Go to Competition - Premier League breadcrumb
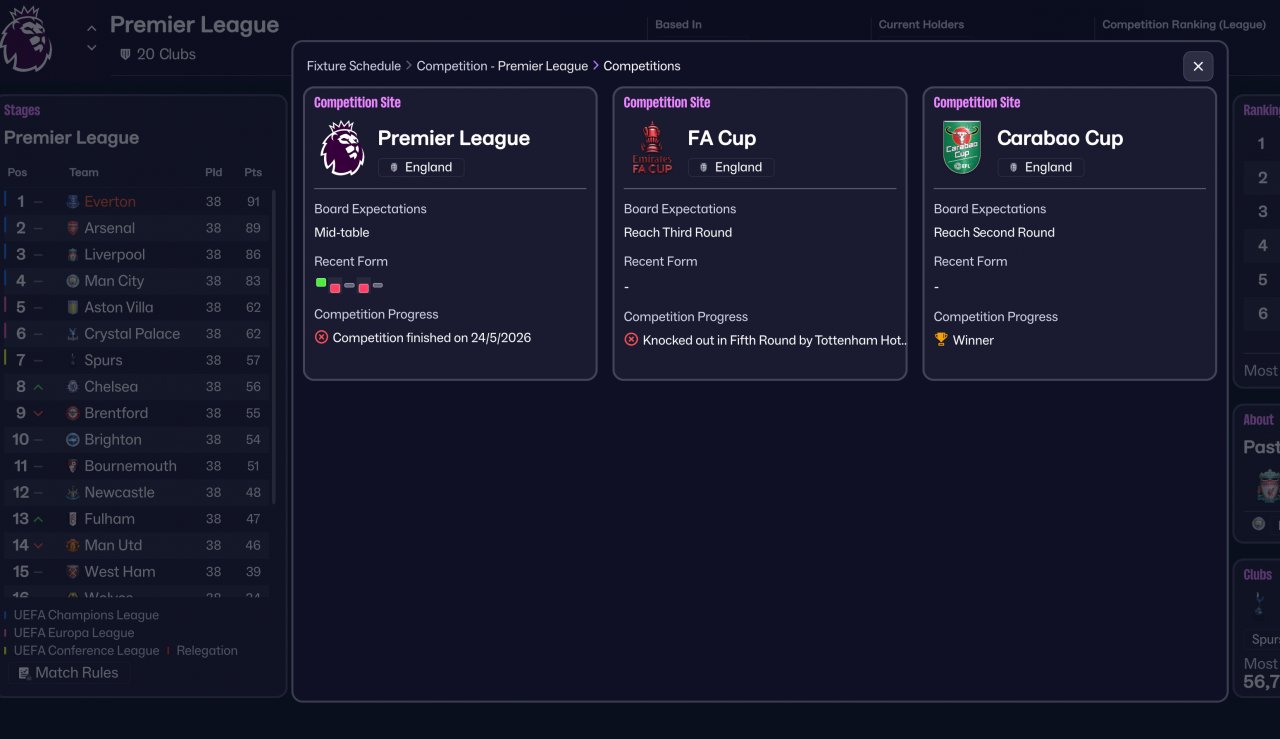 pyautogui.click(x=502, y=66)
